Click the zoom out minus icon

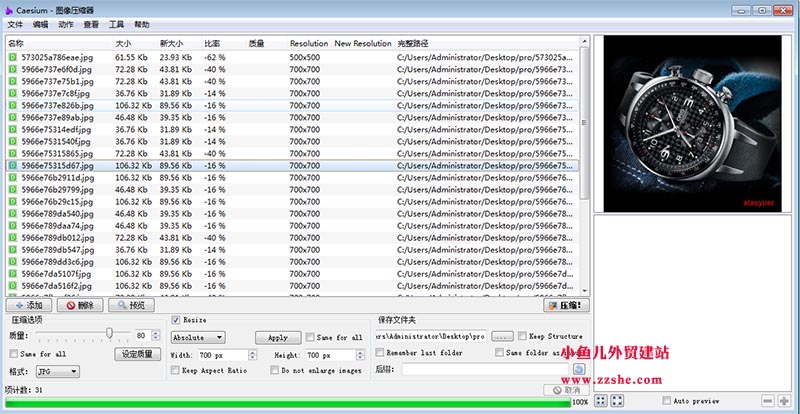coord(768,400)
